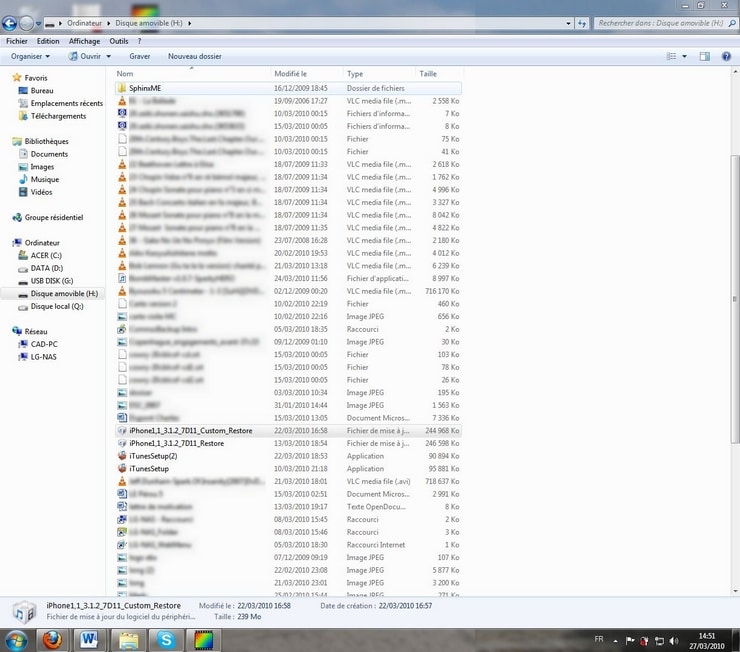The width and height of the screenshot is (740, 652).
Task: Click Ordinateur in the address breadcrumb
Action: 84,23
